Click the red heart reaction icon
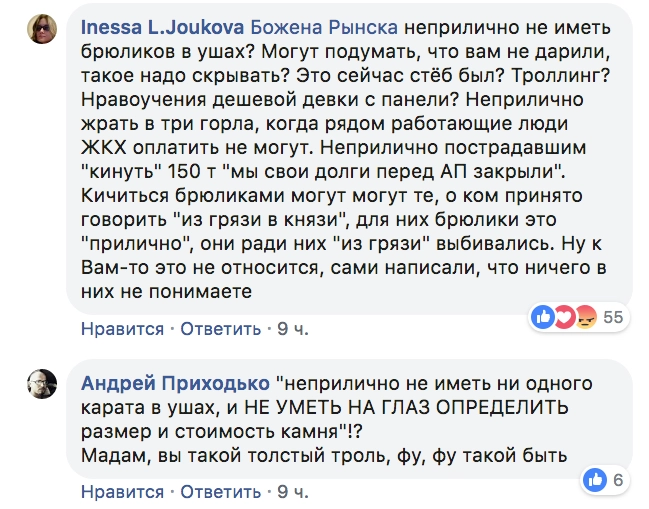The height and width of the screenshot is (509, 649). click(563, 317)
